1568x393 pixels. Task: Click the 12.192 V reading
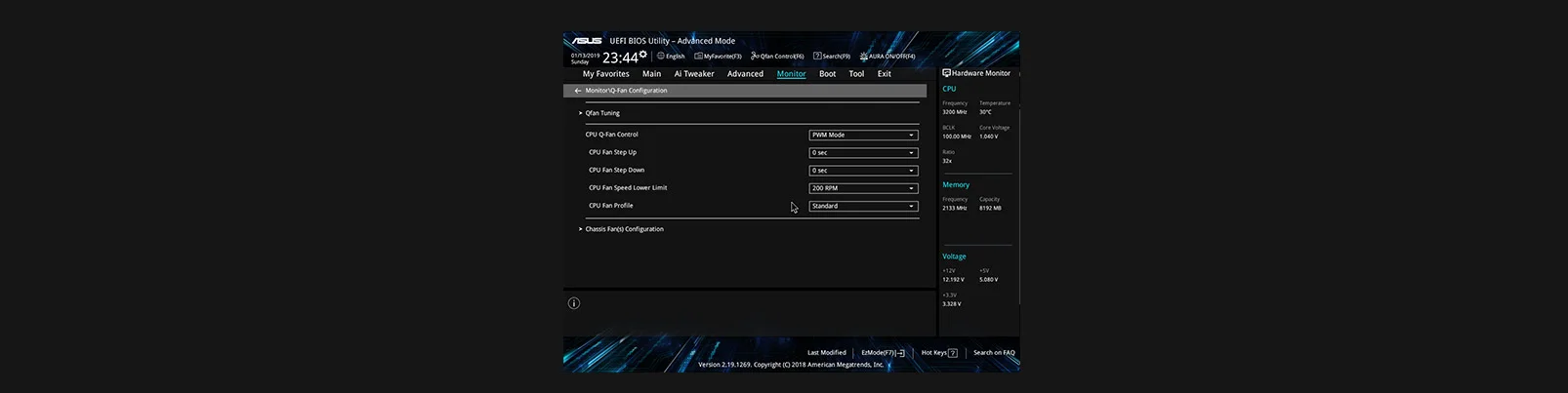(x=953, y=280)
